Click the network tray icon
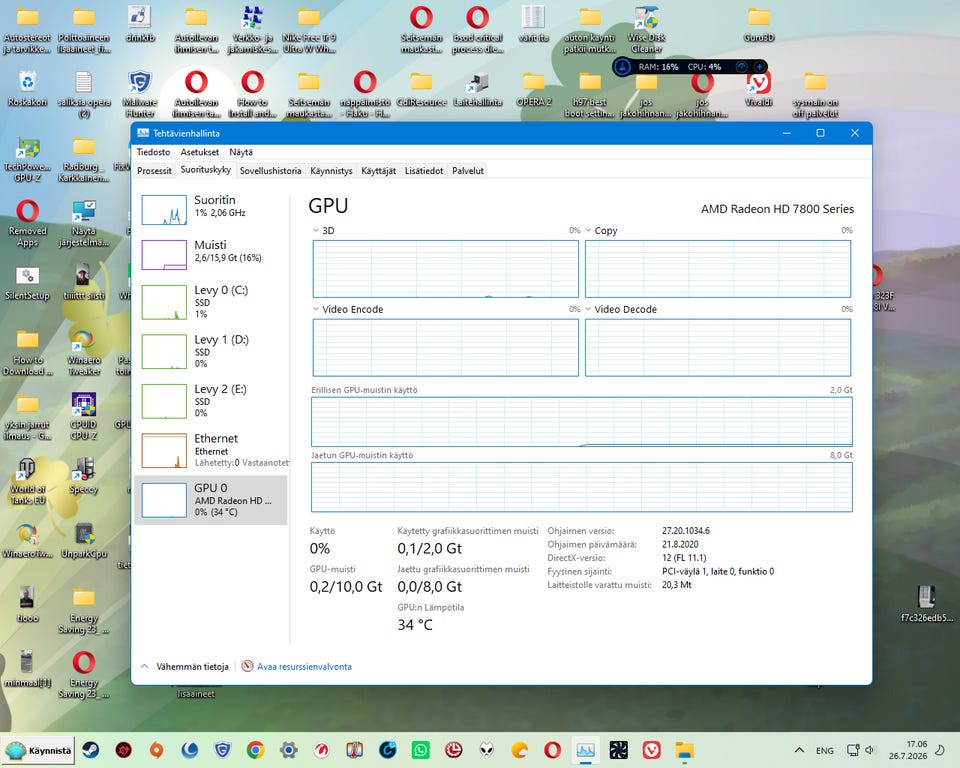This screenshot has height=768, width=960. pos(853,750)
